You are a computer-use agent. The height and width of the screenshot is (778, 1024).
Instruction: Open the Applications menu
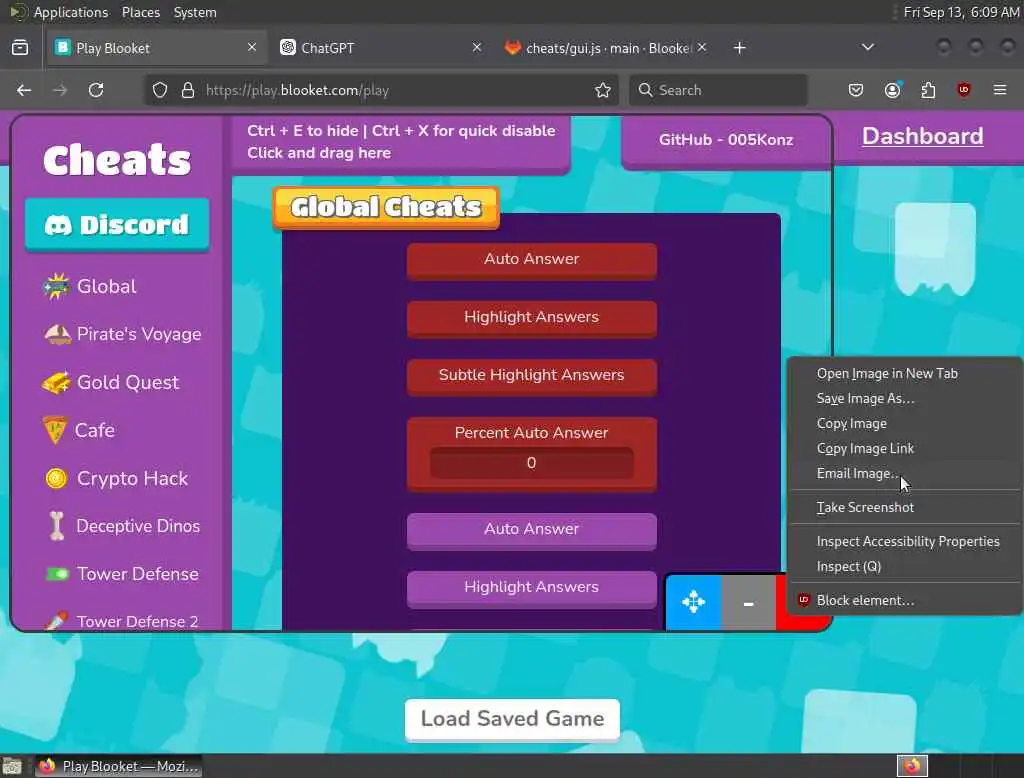point(59,12)
